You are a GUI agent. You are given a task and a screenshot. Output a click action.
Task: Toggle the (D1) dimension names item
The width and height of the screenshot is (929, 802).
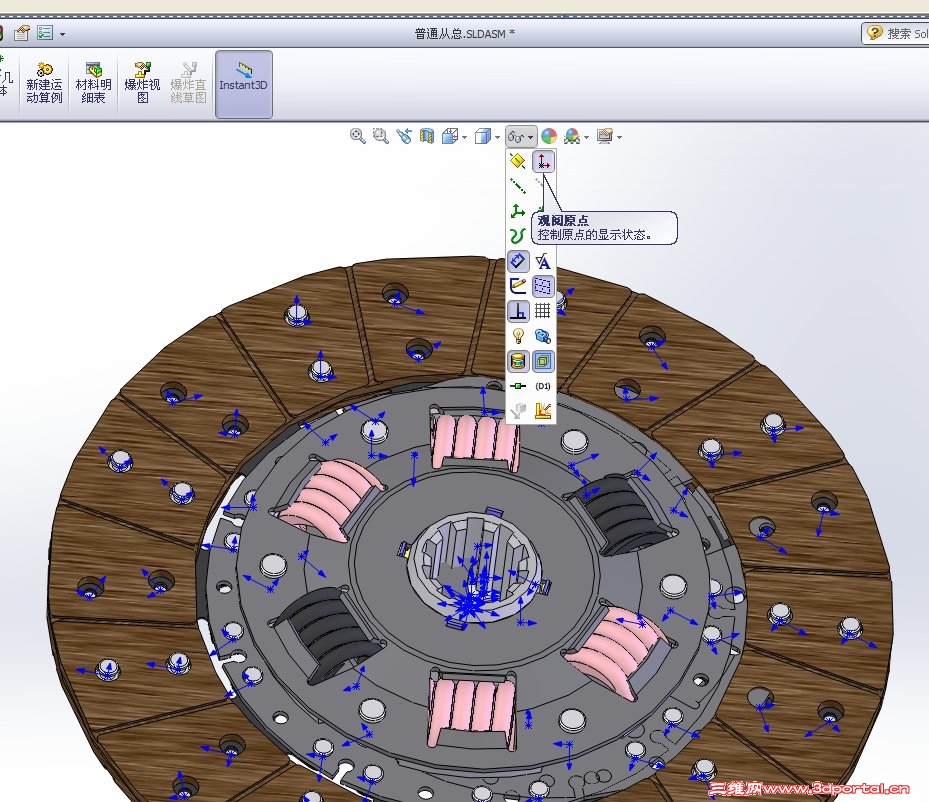[543, 386]
